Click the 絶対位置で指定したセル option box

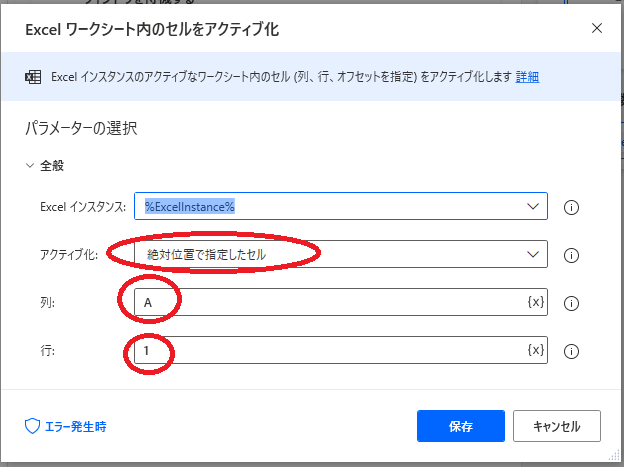coord(330,255)
